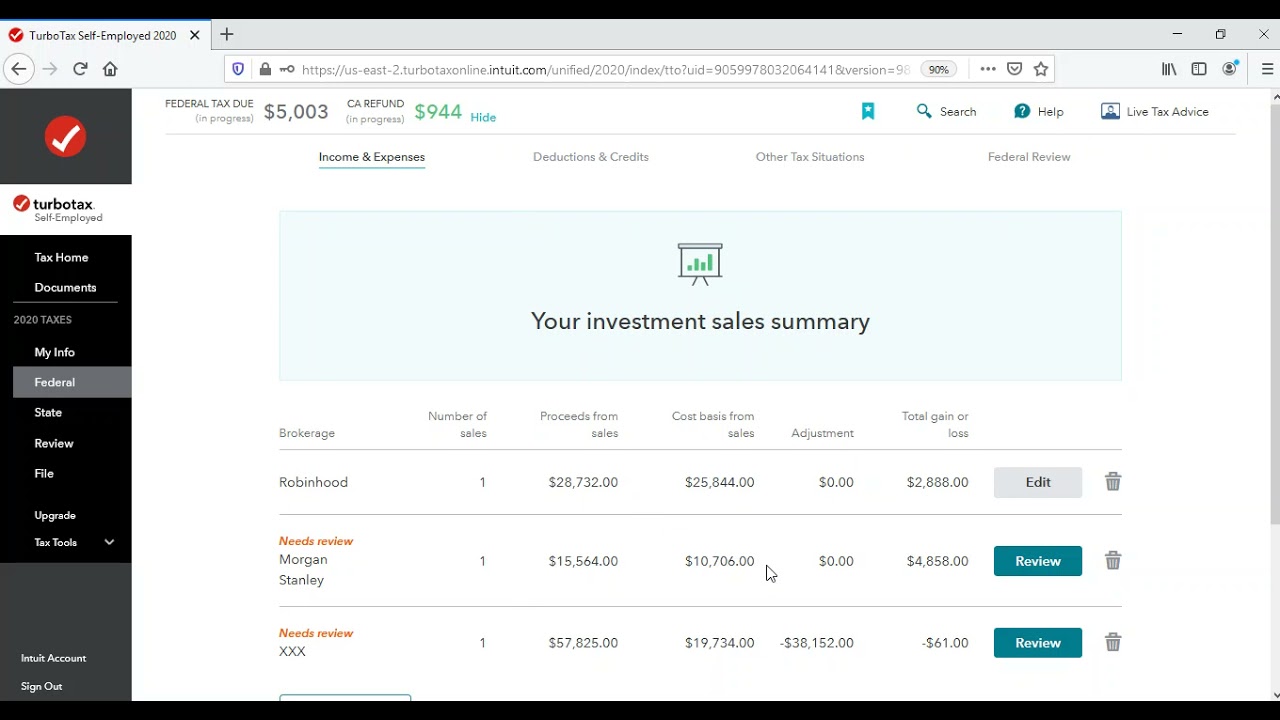The image size is (1280, 720).
Task: Open File in sidebar
Action: coord(44,473)
